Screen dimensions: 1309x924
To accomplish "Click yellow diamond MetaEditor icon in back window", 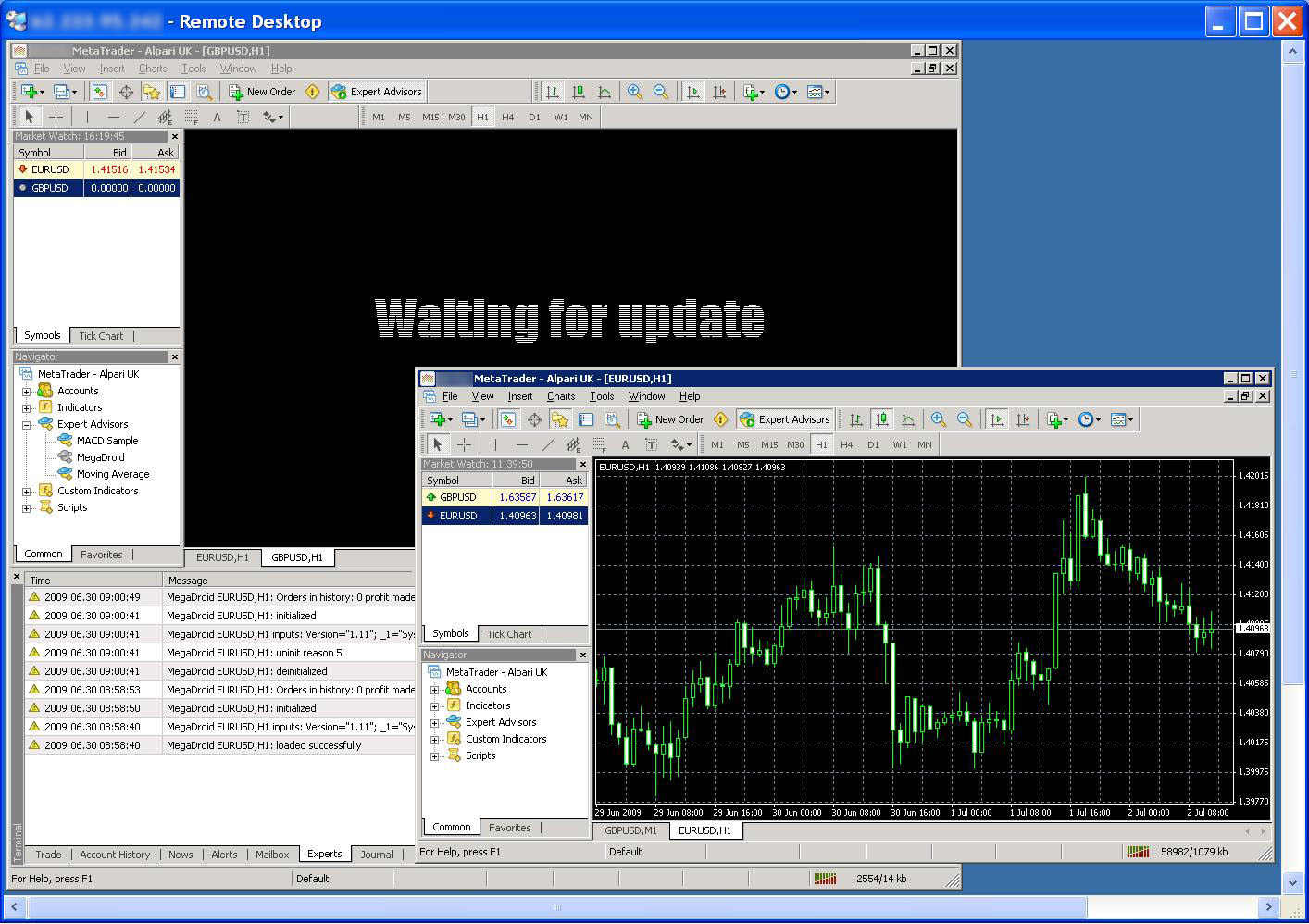I will 313,92.
